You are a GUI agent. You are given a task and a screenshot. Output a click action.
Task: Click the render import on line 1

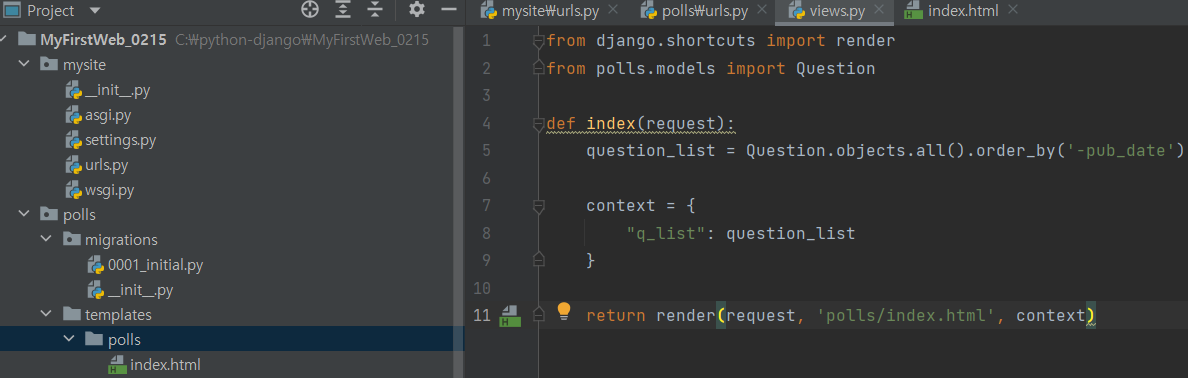tap(866, 41)
